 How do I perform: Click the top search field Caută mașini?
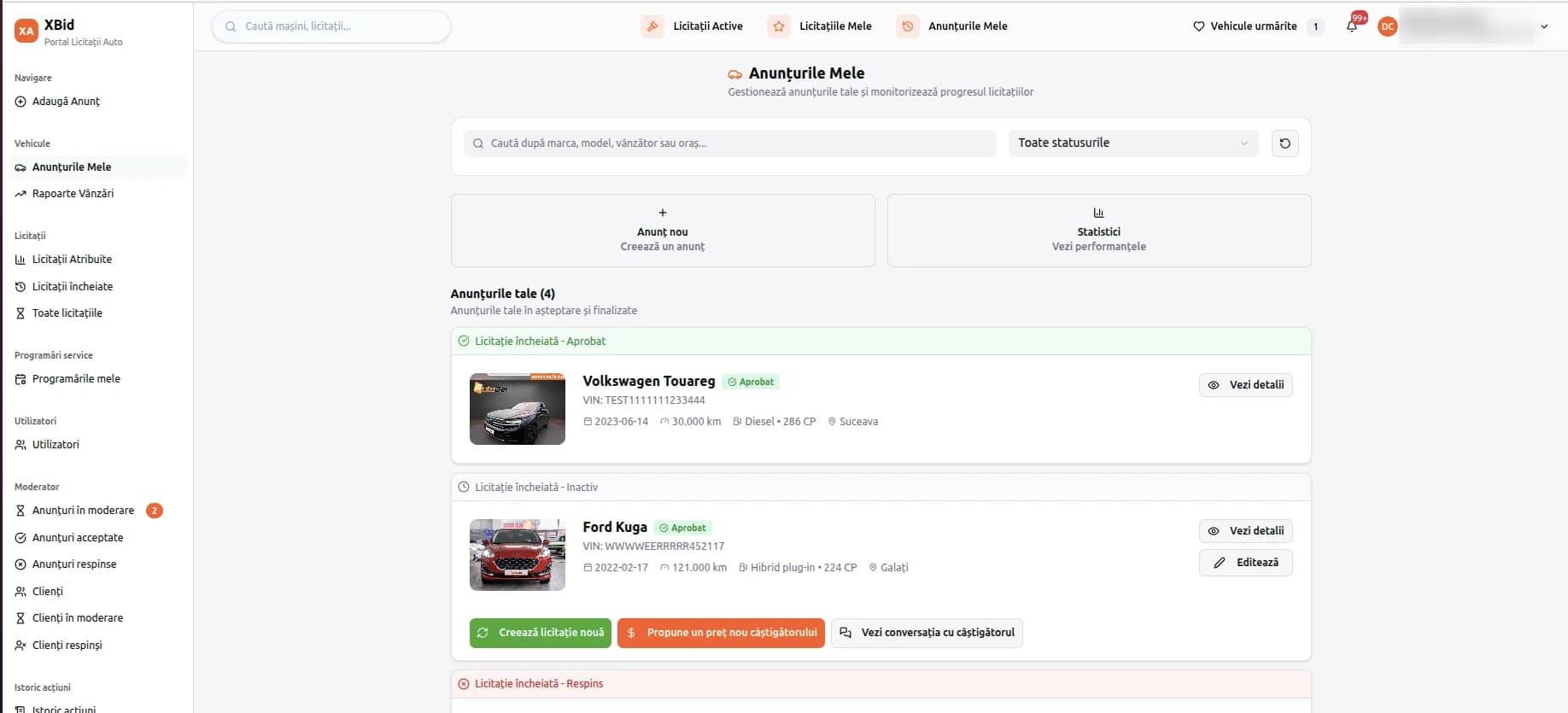[x=331, y=26]
